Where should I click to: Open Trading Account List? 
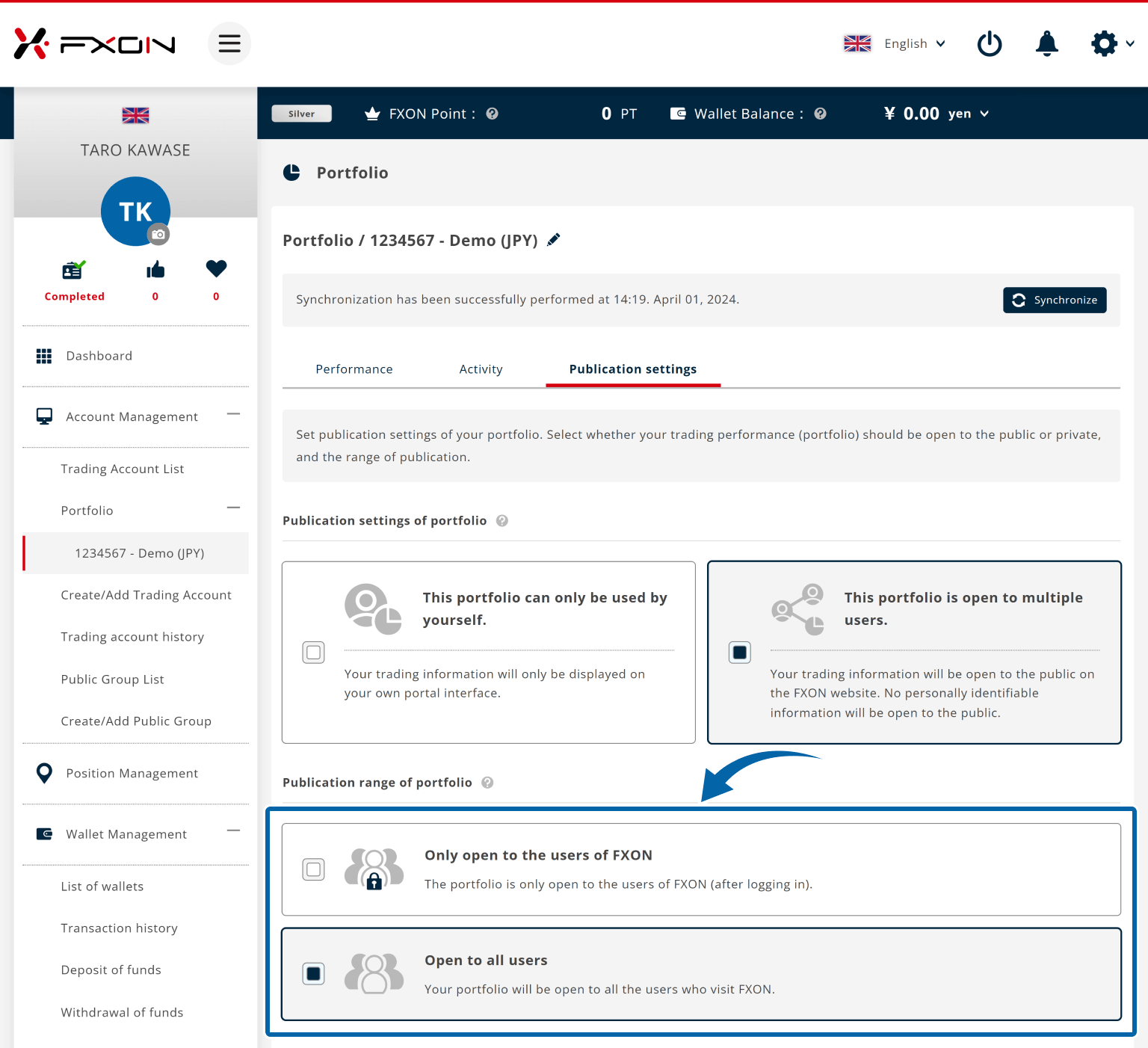(123, 469)
